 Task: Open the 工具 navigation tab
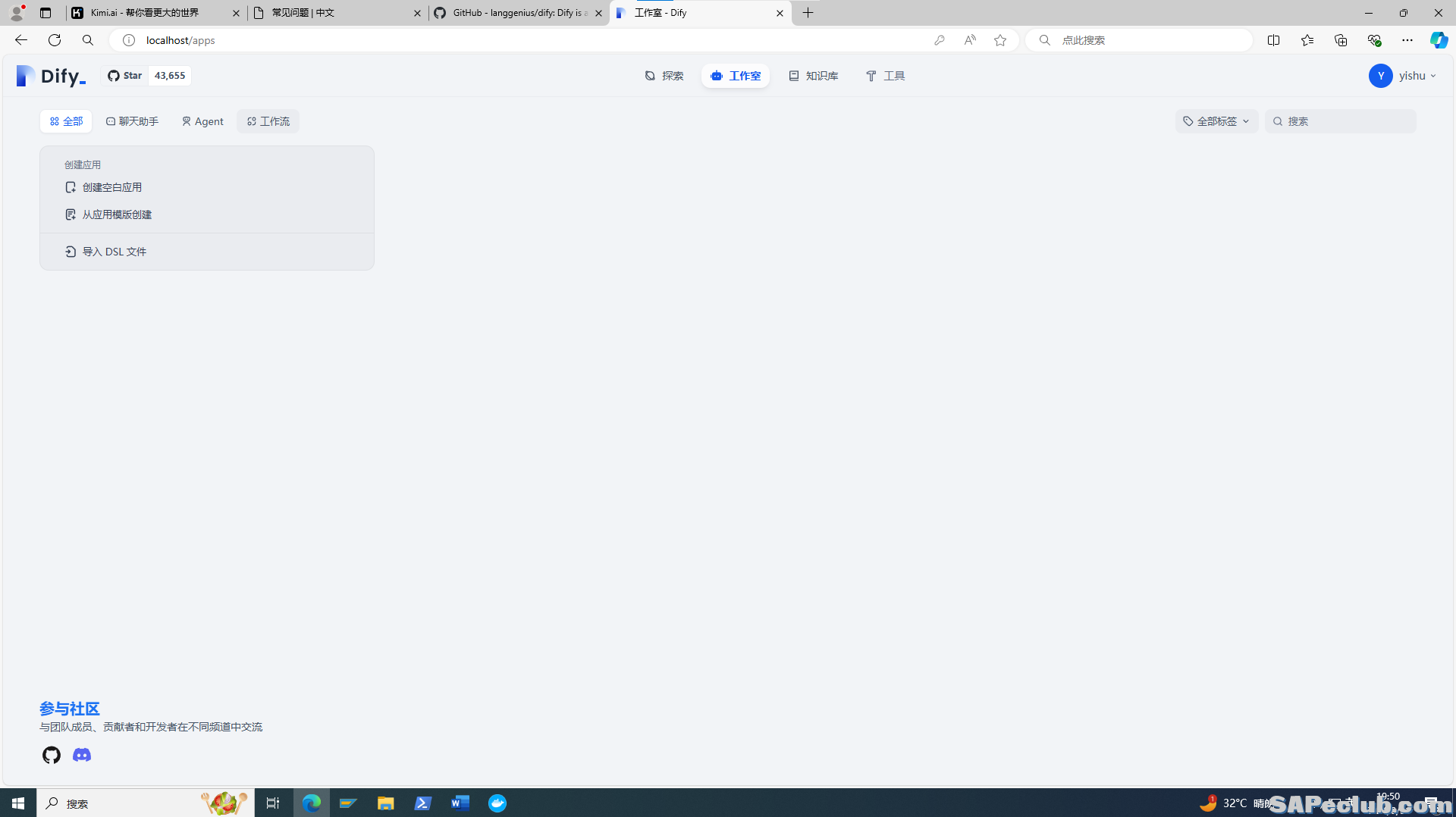point(886,76)
